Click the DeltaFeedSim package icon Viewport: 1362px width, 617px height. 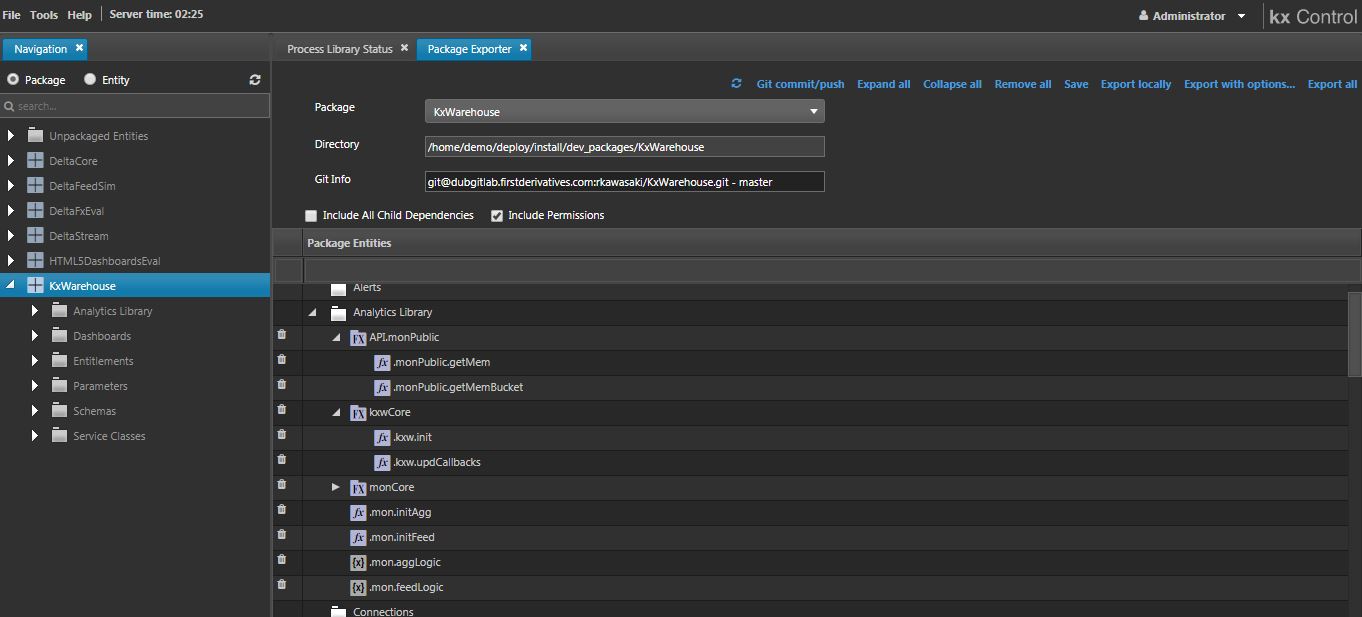click(x=35, y=186)
